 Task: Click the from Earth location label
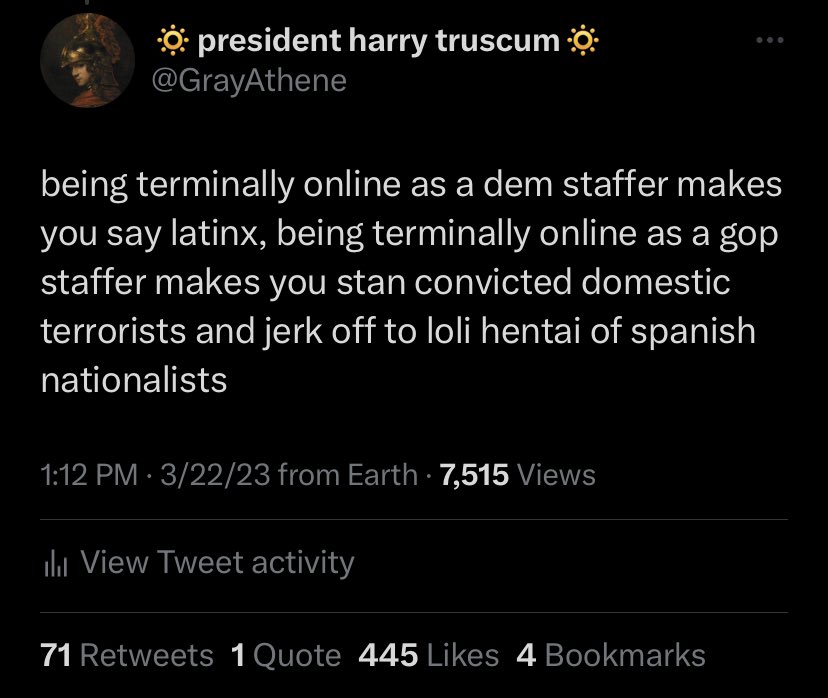345,474
